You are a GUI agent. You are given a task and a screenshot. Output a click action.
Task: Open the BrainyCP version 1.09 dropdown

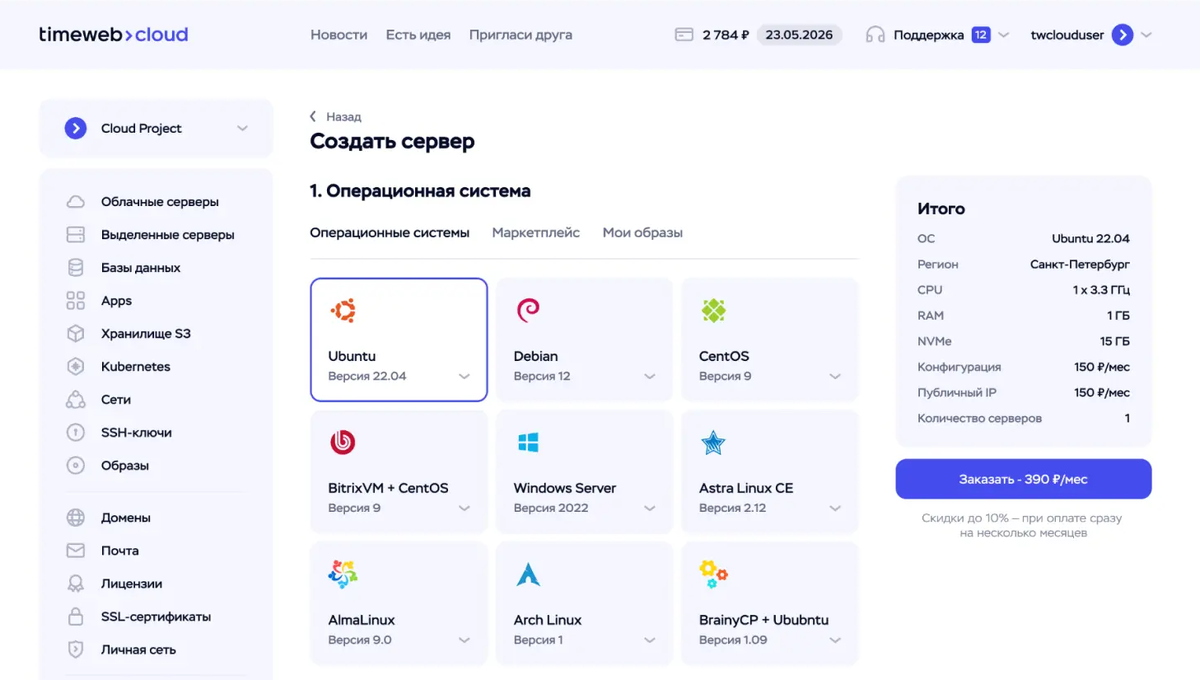point(835,641)
